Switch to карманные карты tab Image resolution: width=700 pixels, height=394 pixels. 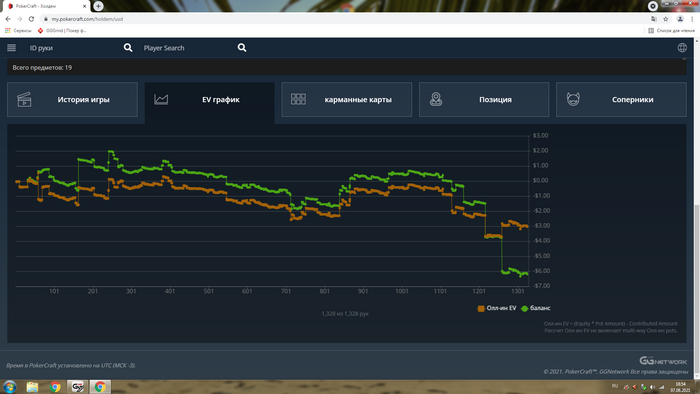coord(347,100)
